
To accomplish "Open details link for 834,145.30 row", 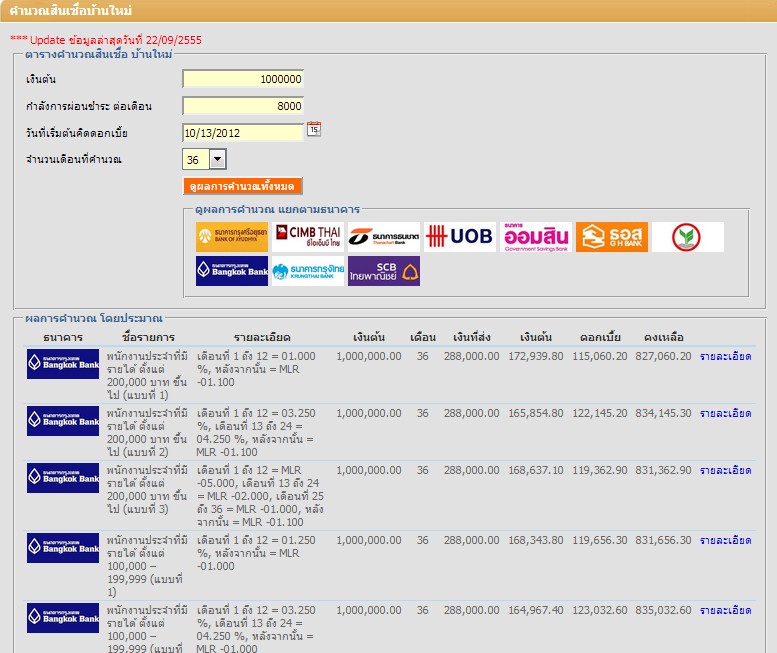I will pos(725,413).
